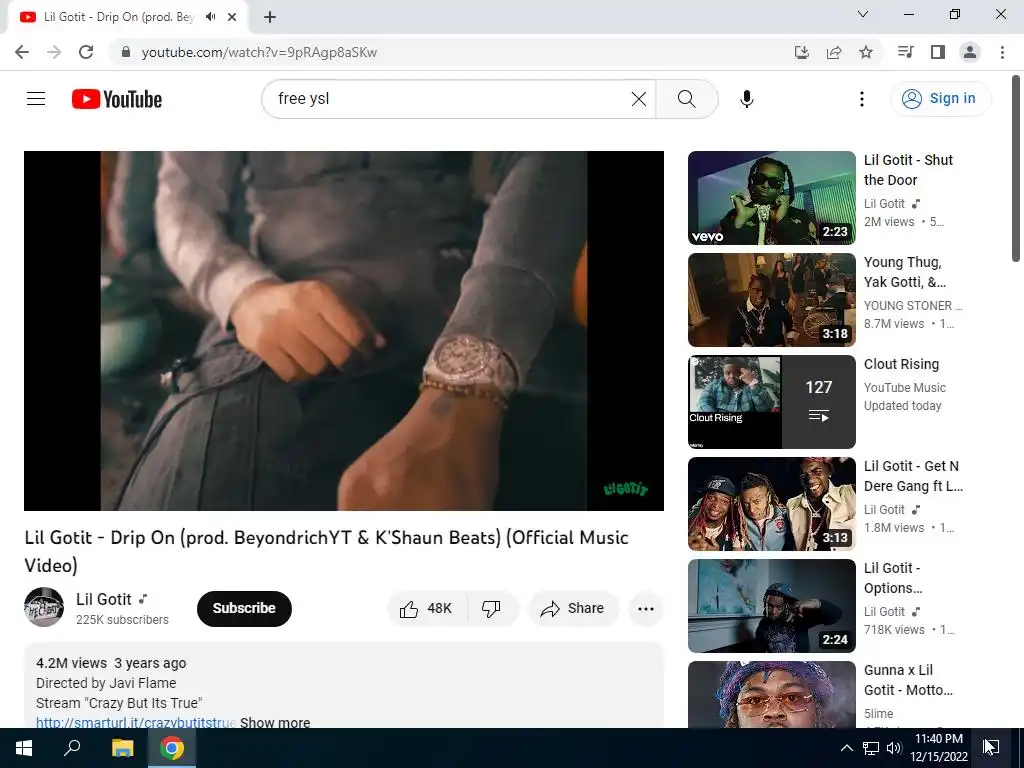Open Lil Gotit Shut the Door thumbnail
1024x768 pixels.
click(771, 198)
